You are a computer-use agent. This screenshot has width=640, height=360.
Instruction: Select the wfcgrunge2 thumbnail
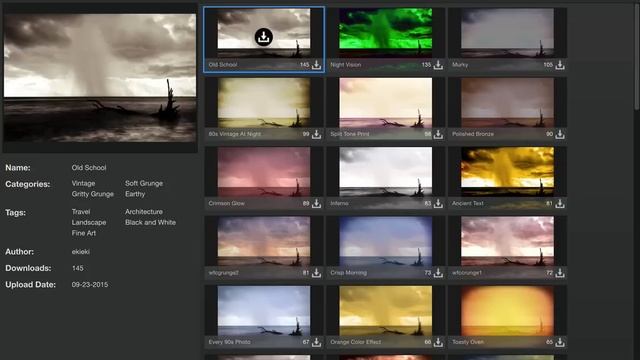click(x=264, y=241)
